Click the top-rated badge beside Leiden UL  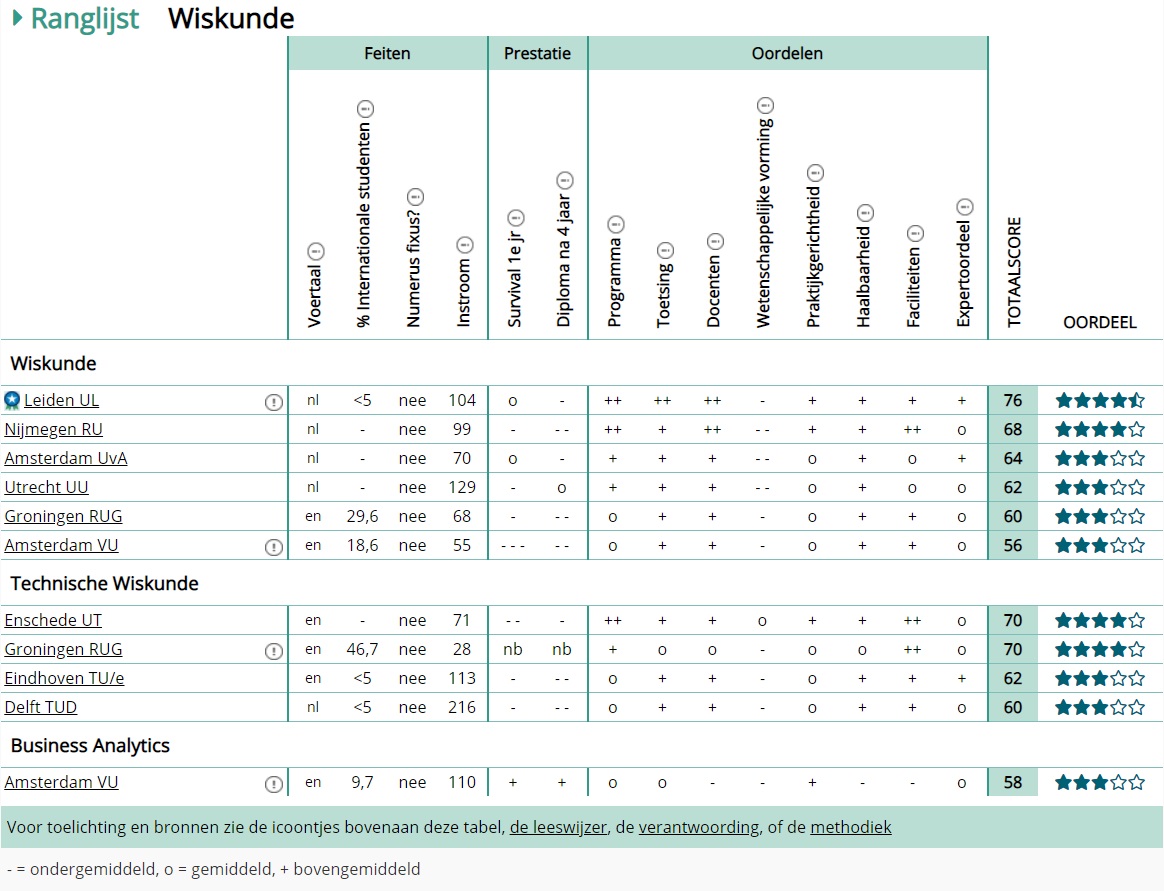tap(12, 401)
